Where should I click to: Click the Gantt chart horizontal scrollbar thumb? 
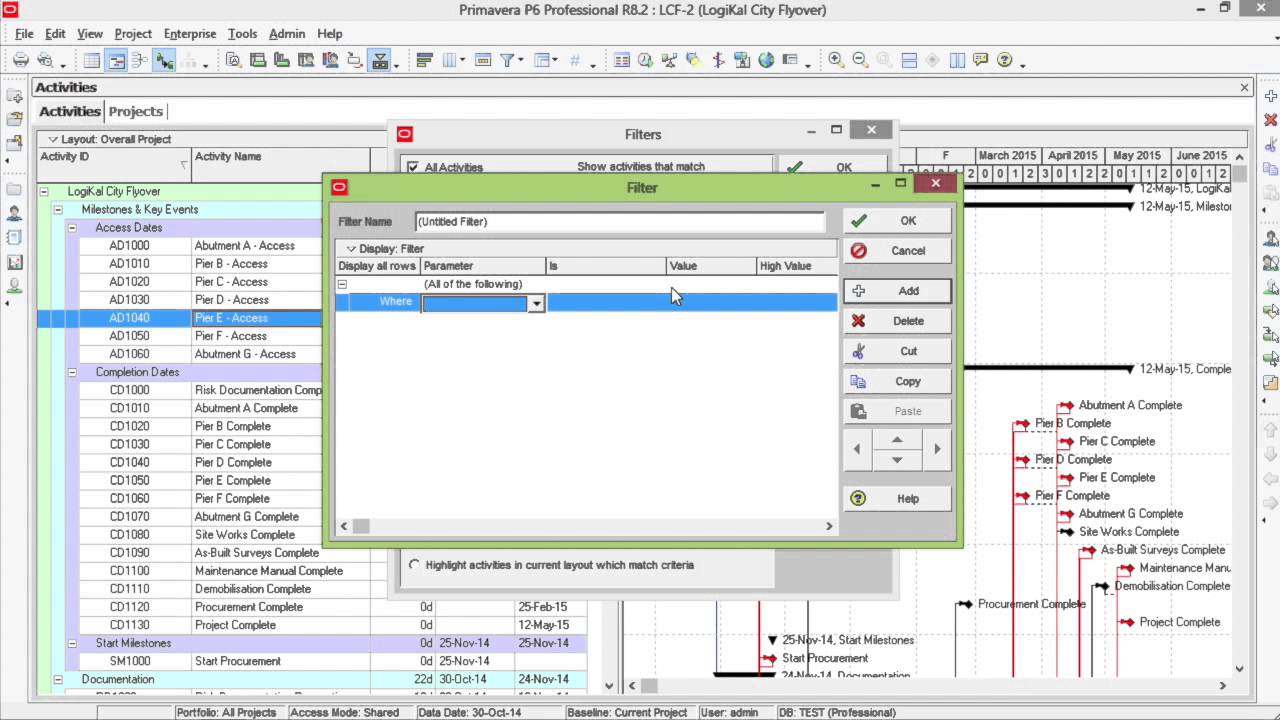(x=650, y=685)
